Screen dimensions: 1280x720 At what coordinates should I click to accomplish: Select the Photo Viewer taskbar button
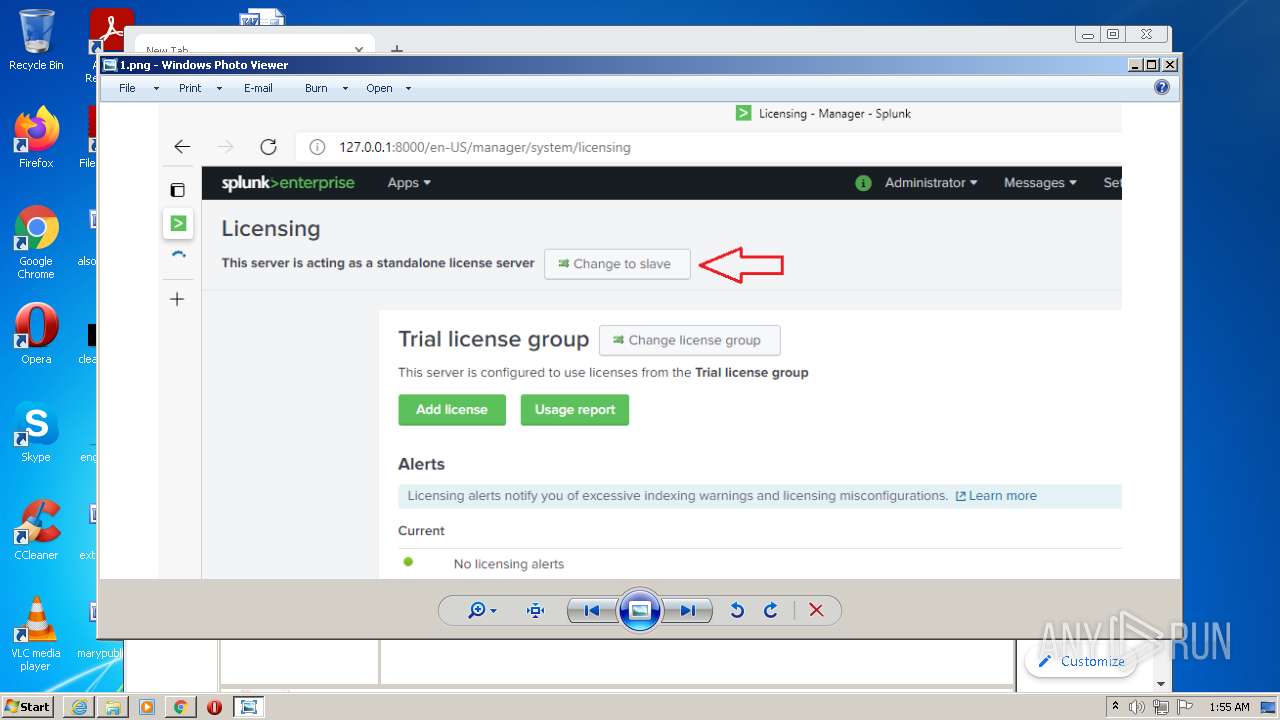pyautogui.click(x=249, y=707)
